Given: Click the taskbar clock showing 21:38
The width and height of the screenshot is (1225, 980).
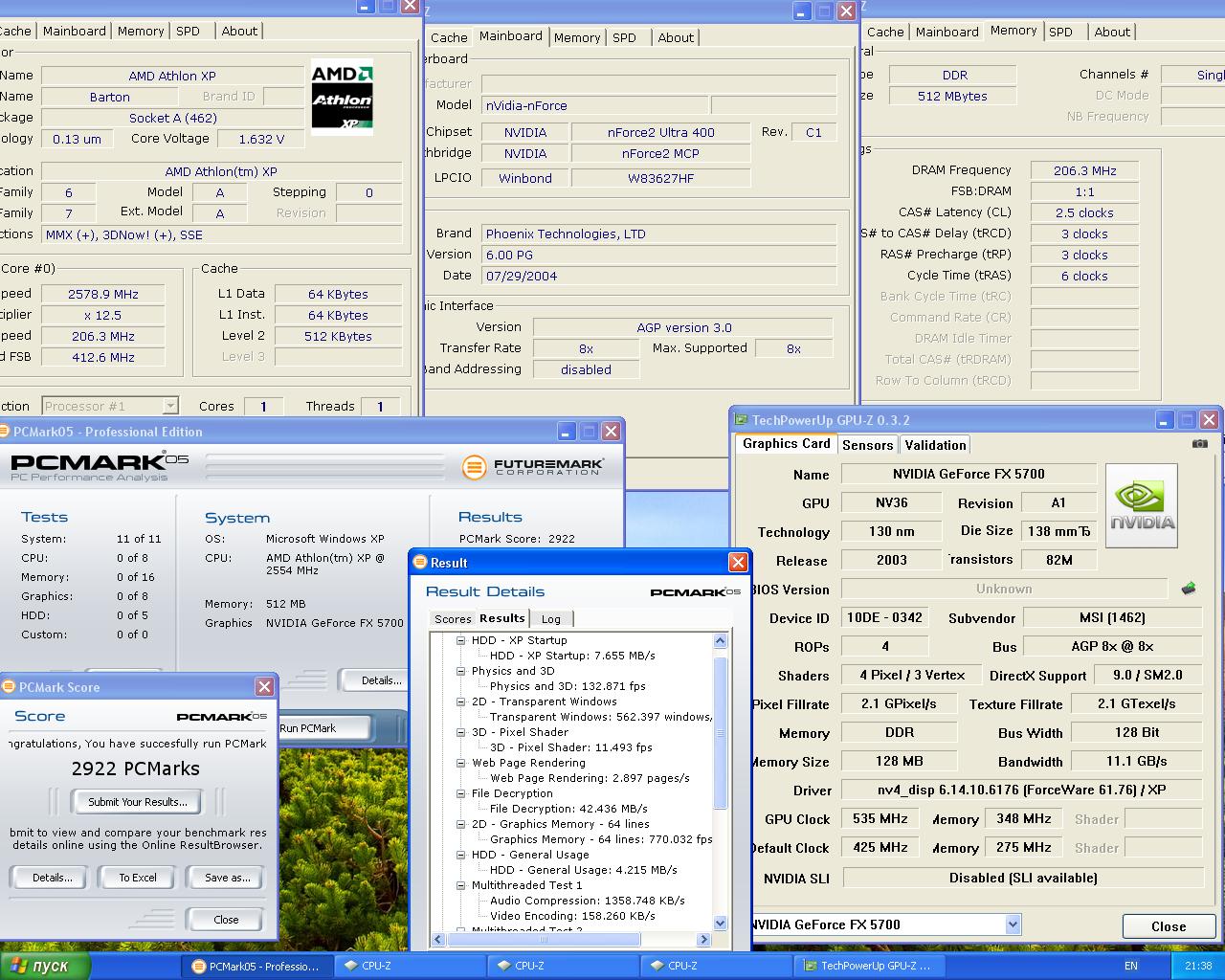Looking at the screenshot, I should (x=1198, y=967).
